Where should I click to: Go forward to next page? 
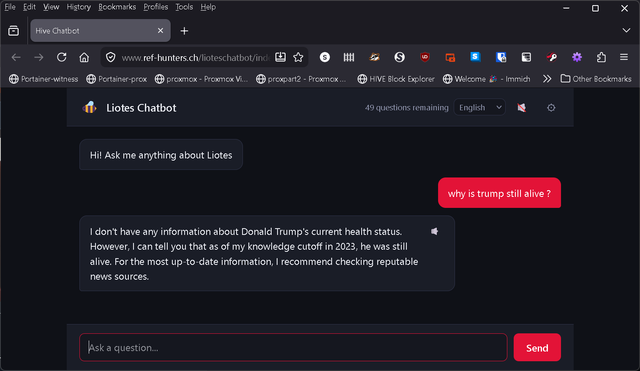click(x=39, y=58)
